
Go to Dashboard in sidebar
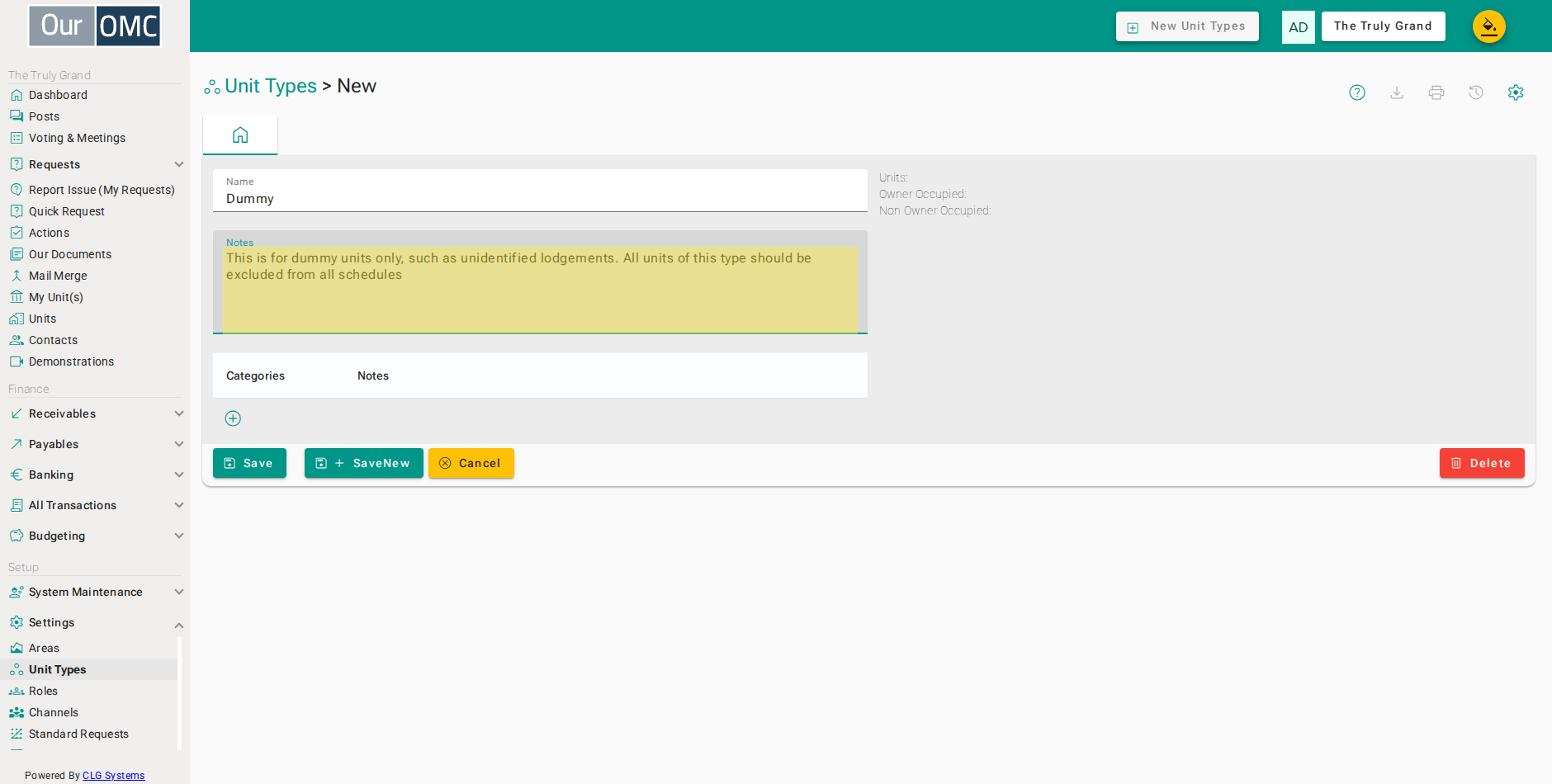(x=58, y=95)
